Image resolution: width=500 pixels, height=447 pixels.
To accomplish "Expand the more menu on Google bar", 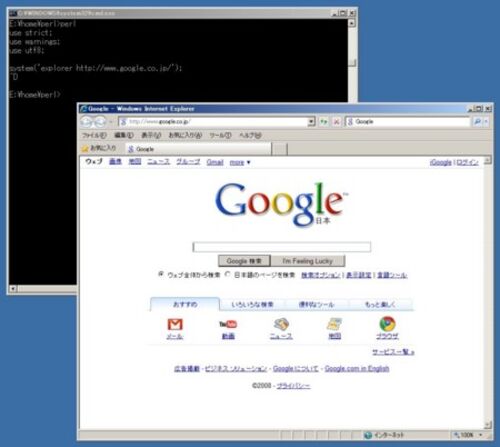I will coord(240,162).
